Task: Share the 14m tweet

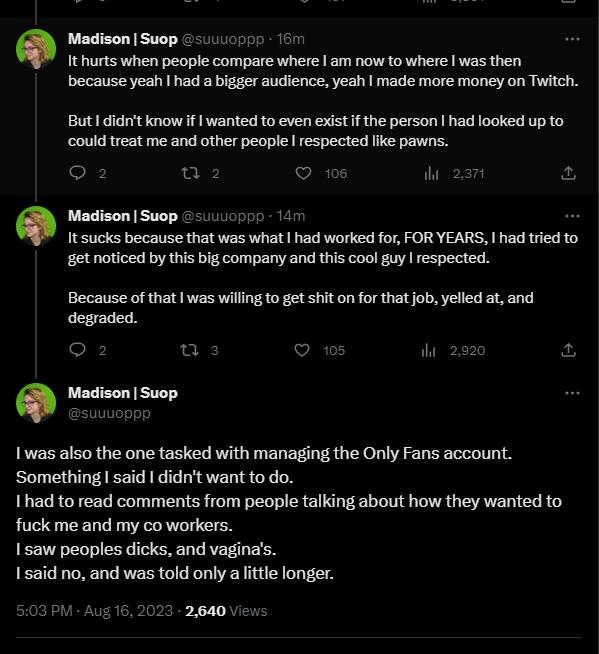Action: tap(568, 350)
